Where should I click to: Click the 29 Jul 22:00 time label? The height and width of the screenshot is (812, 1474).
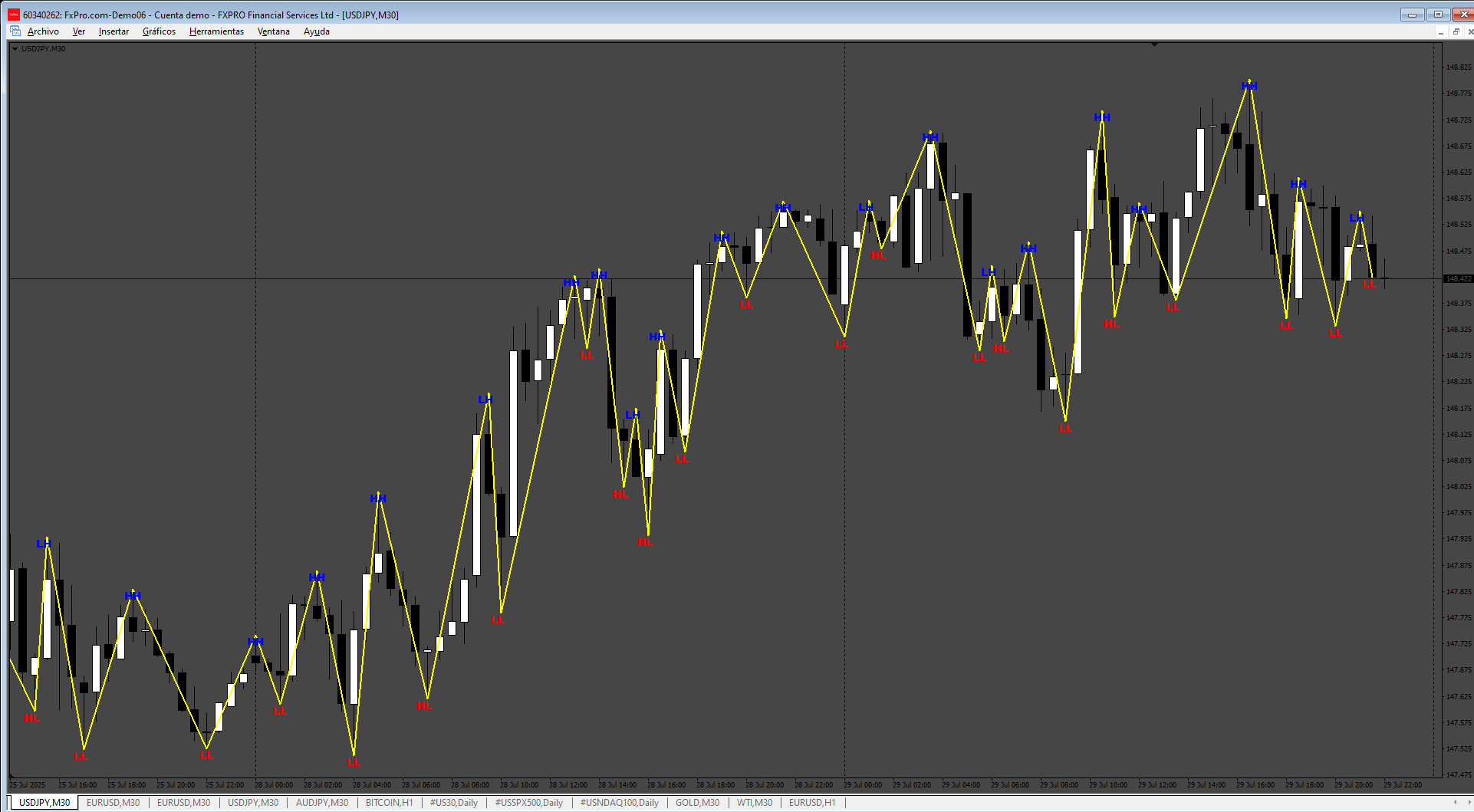click(1403, 785)
